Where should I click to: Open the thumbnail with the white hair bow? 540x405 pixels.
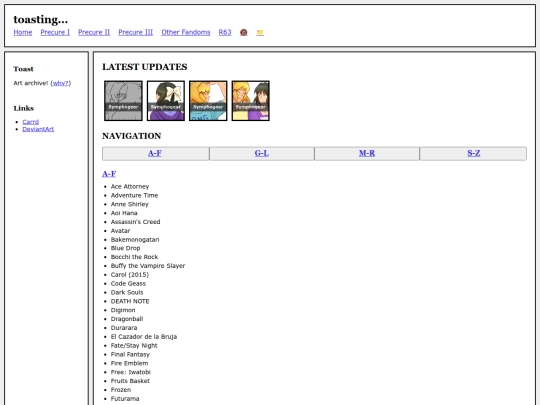tap(166, 101)
